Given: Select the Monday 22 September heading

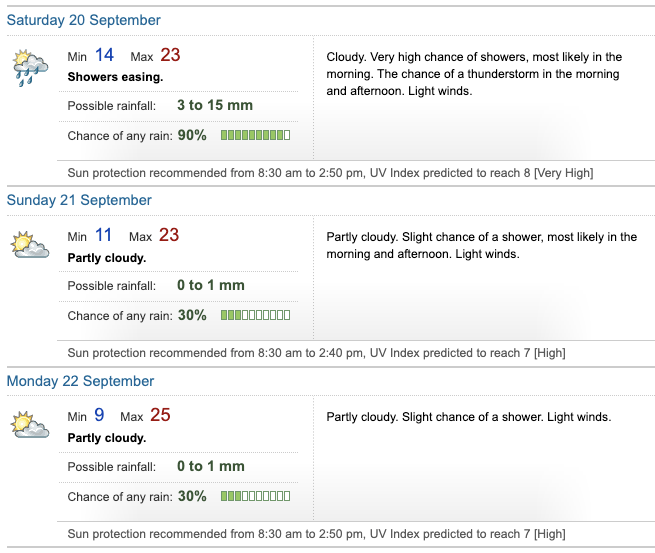Looking at the screenshot, I should tap(81, 381).
